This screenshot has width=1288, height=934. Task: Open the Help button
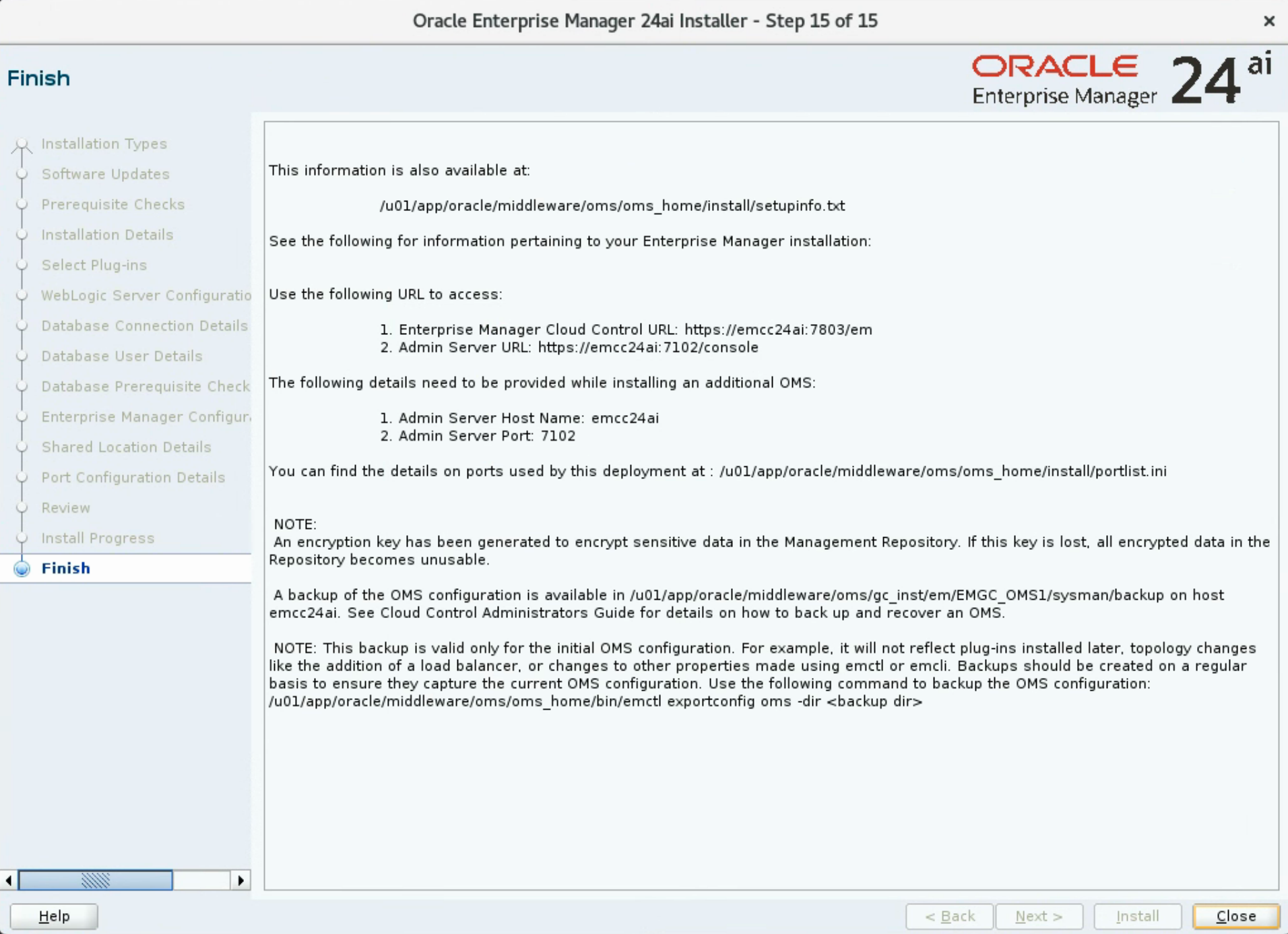click(x=54, y=916)
